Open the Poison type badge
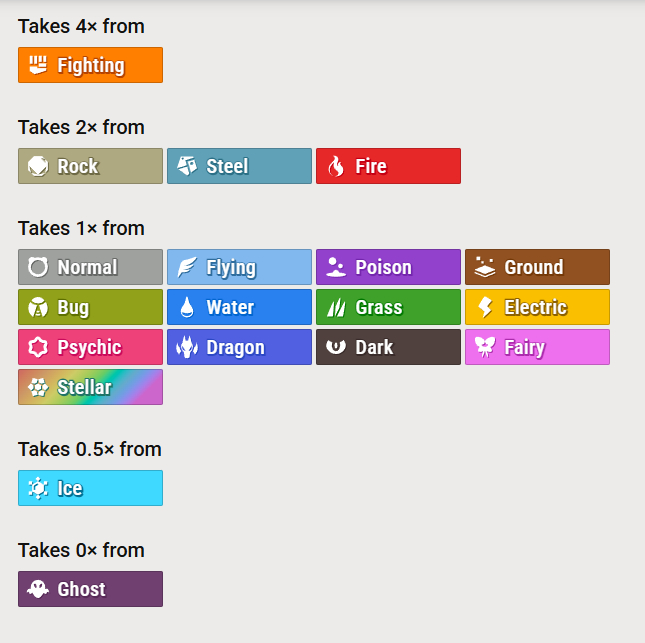645x643 pixels. point(388,267)
